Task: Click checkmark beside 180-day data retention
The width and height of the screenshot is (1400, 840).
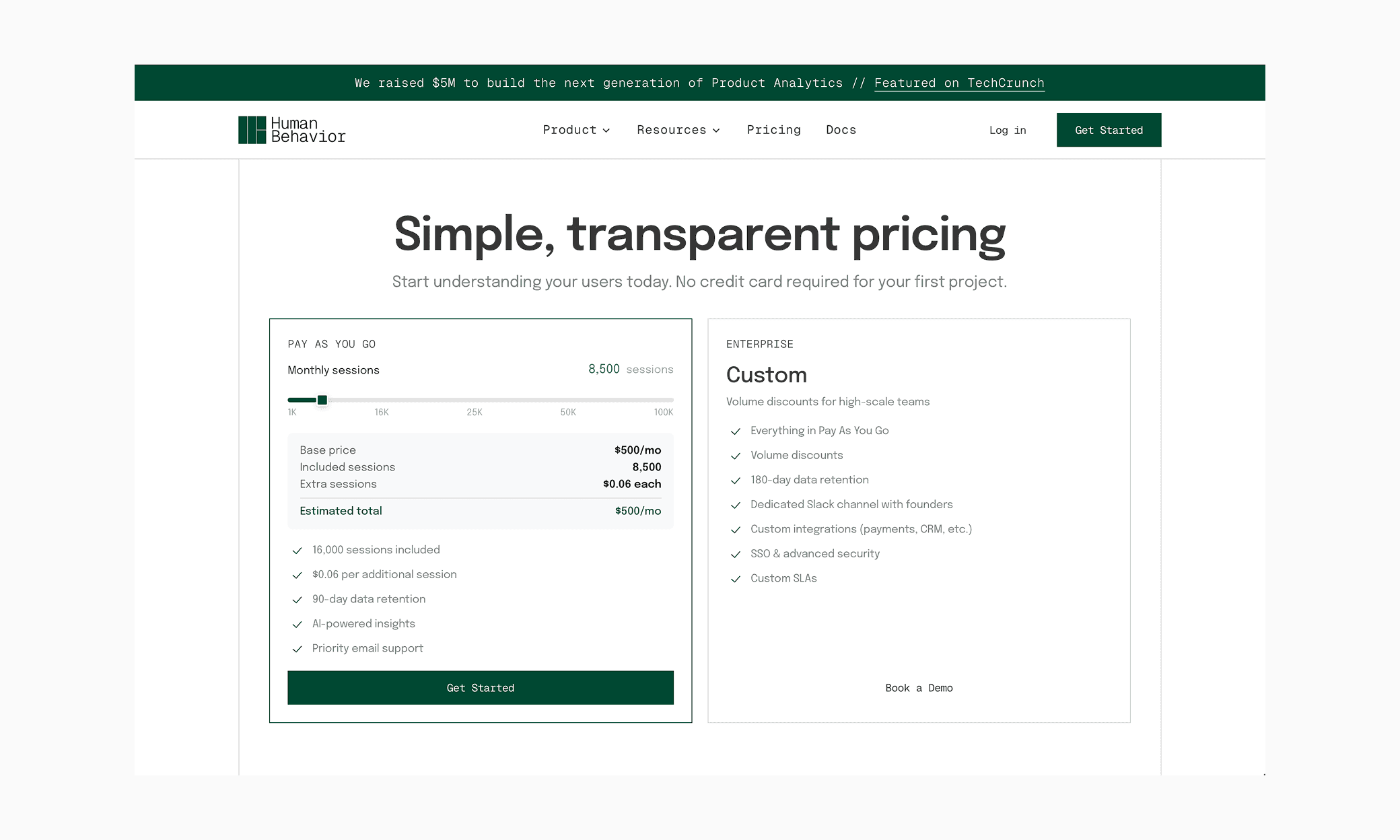Action: [x=736, y=481]
